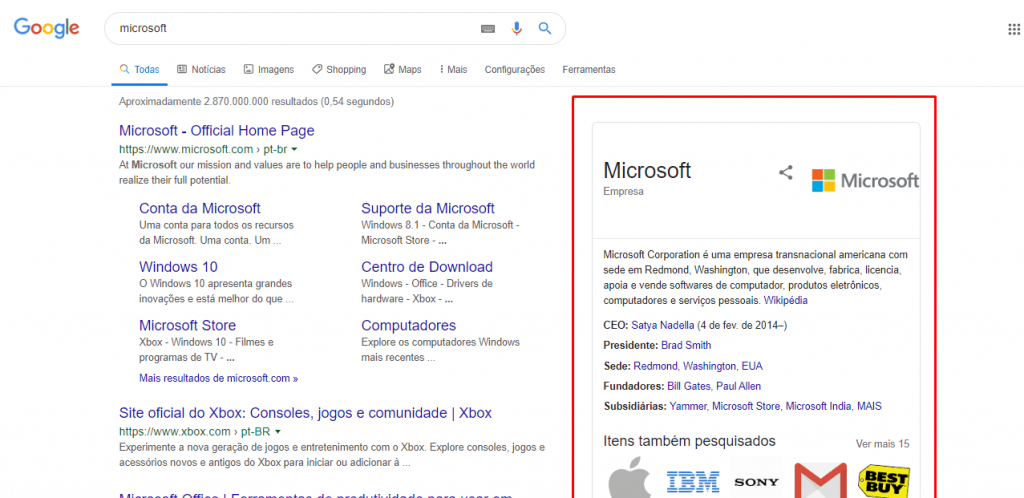The height and width of the screenshot is (498, 1024).
Task: Open the on-screen keyboard icon
Action: click(488, 29)
